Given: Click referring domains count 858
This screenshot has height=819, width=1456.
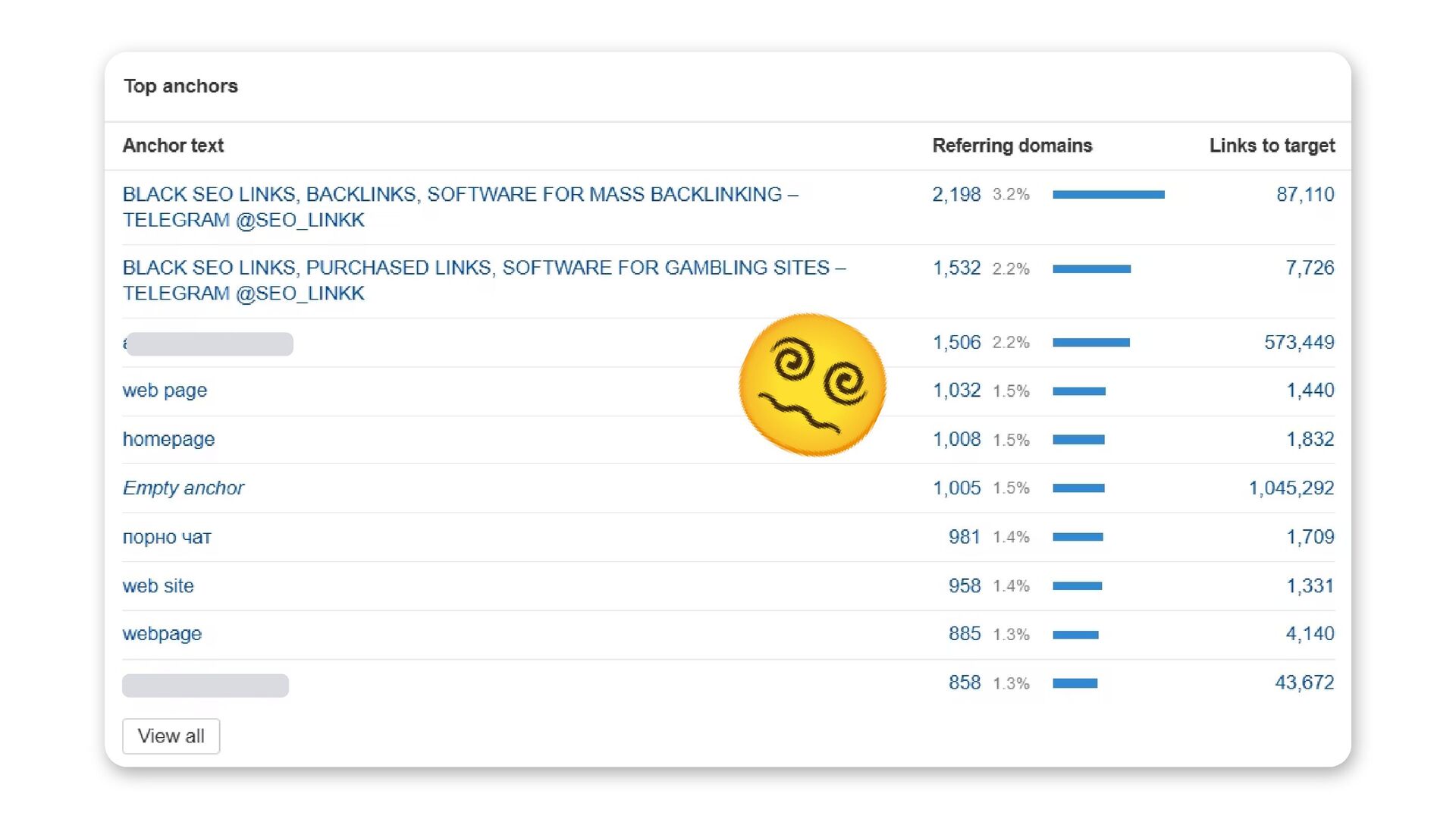Looking at the screenshot, I should [x=965, y=682].
